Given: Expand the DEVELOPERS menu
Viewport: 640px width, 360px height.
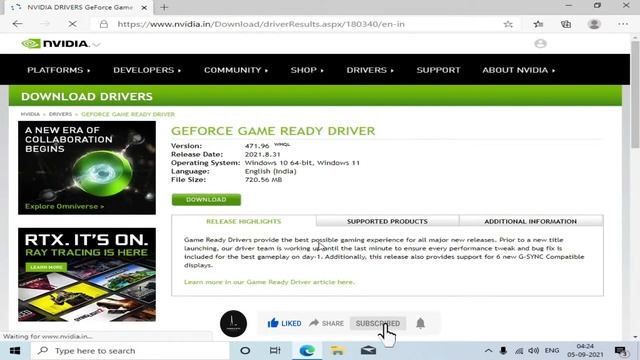Looking at the screenshot, I should pyautogui.click(x=147, y=70).
